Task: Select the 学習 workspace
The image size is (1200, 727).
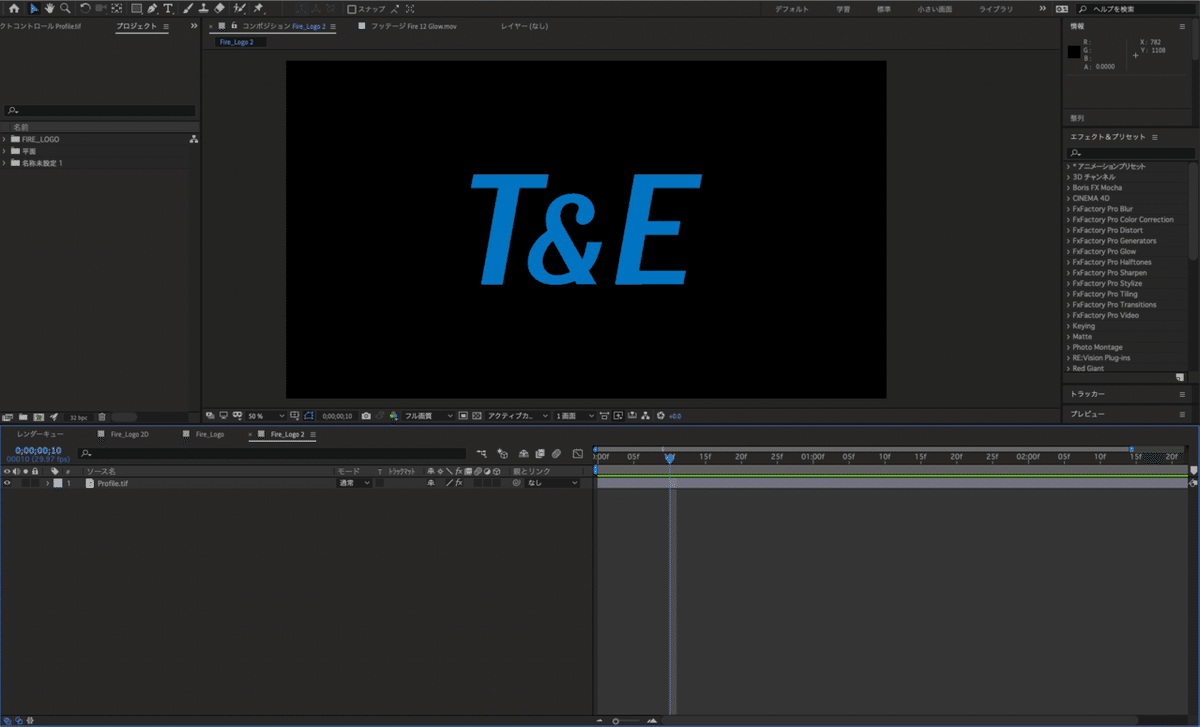Action: (x=844, y=8)
